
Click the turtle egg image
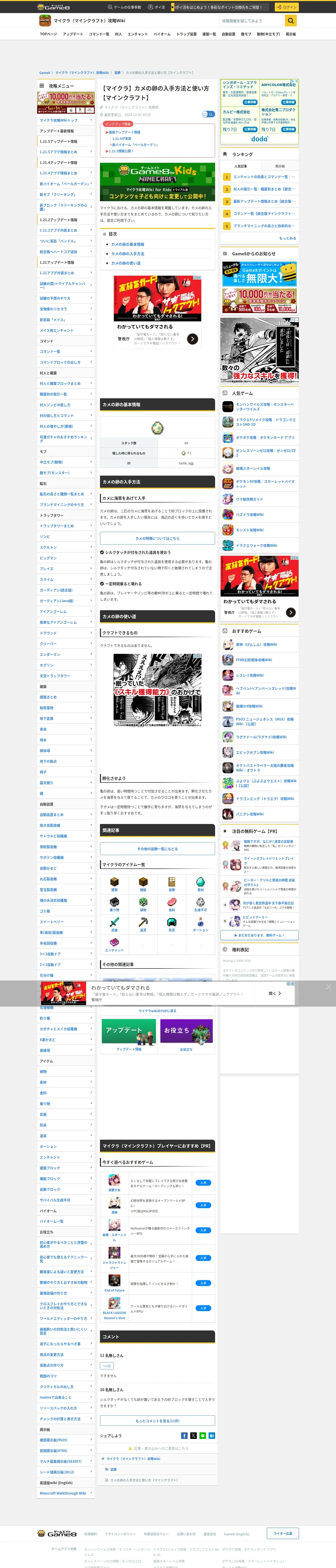point(157,427)
